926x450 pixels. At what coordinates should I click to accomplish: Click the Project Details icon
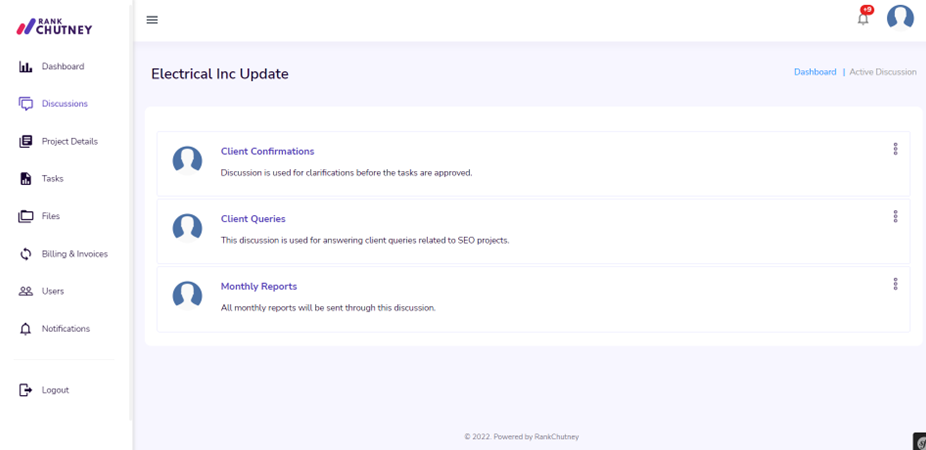[25, 142]
